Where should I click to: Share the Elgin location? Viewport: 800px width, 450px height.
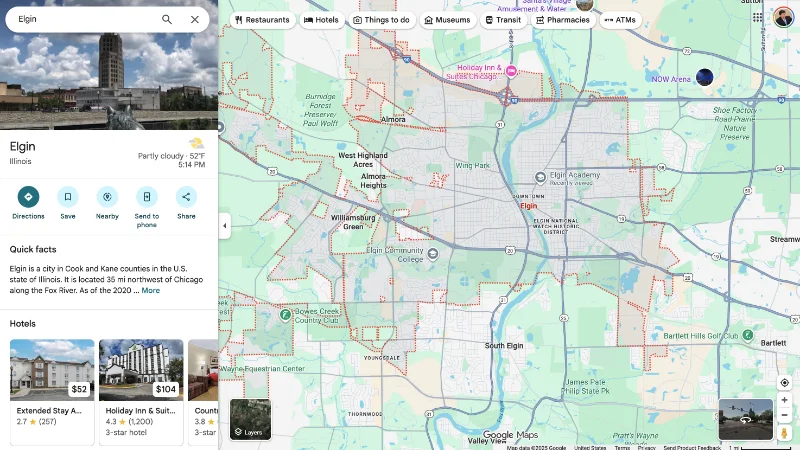click(x=186, y=197)
